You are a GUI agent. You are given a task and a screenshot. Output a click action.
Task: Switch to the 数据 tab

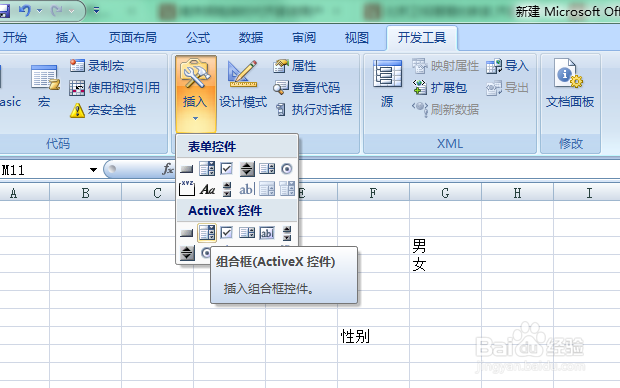point(251,38)
